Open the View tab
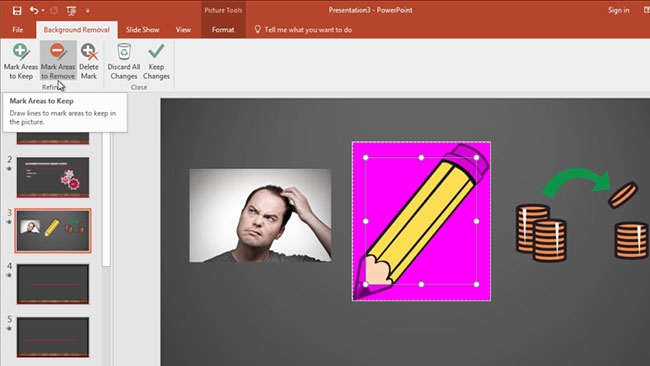 pyautogui.click(x=183, y=30)
